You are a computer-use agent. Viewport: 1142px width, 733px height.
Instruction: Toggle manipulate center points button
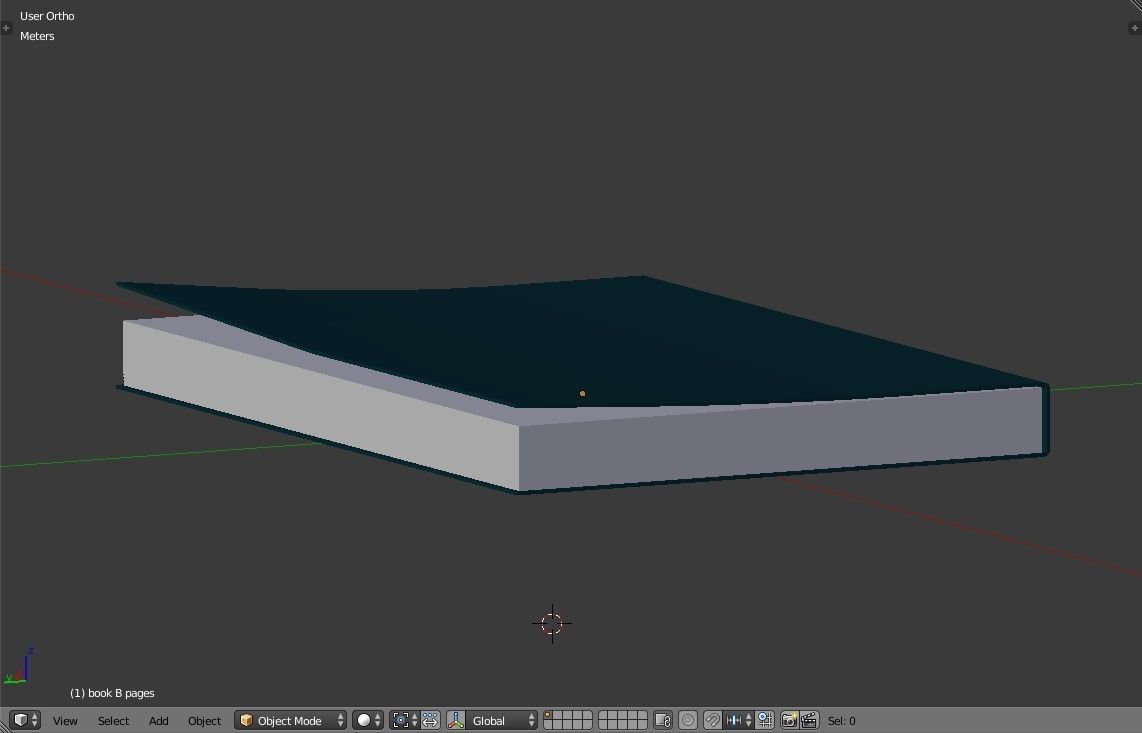(430, 721)
